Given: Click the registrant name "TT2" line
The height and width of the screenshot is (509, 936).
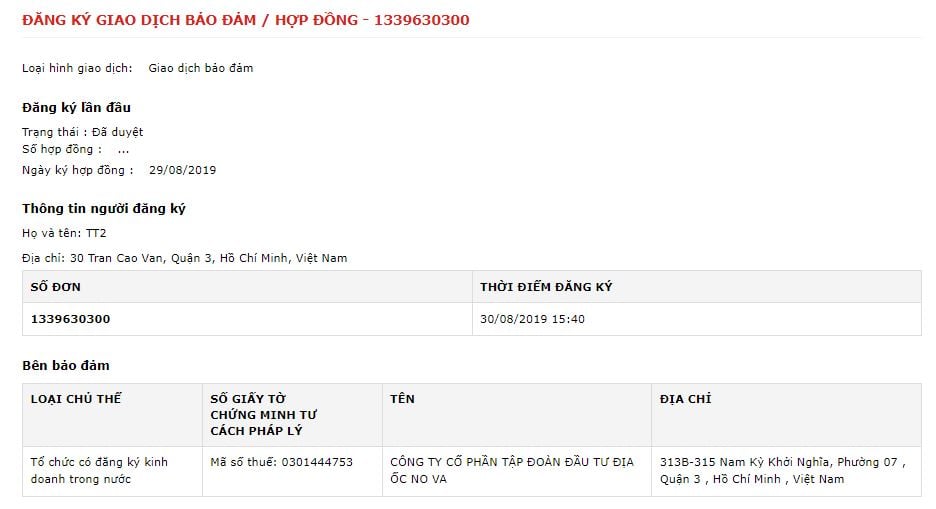Looking at the screenshot, I should tap(64, 233).
